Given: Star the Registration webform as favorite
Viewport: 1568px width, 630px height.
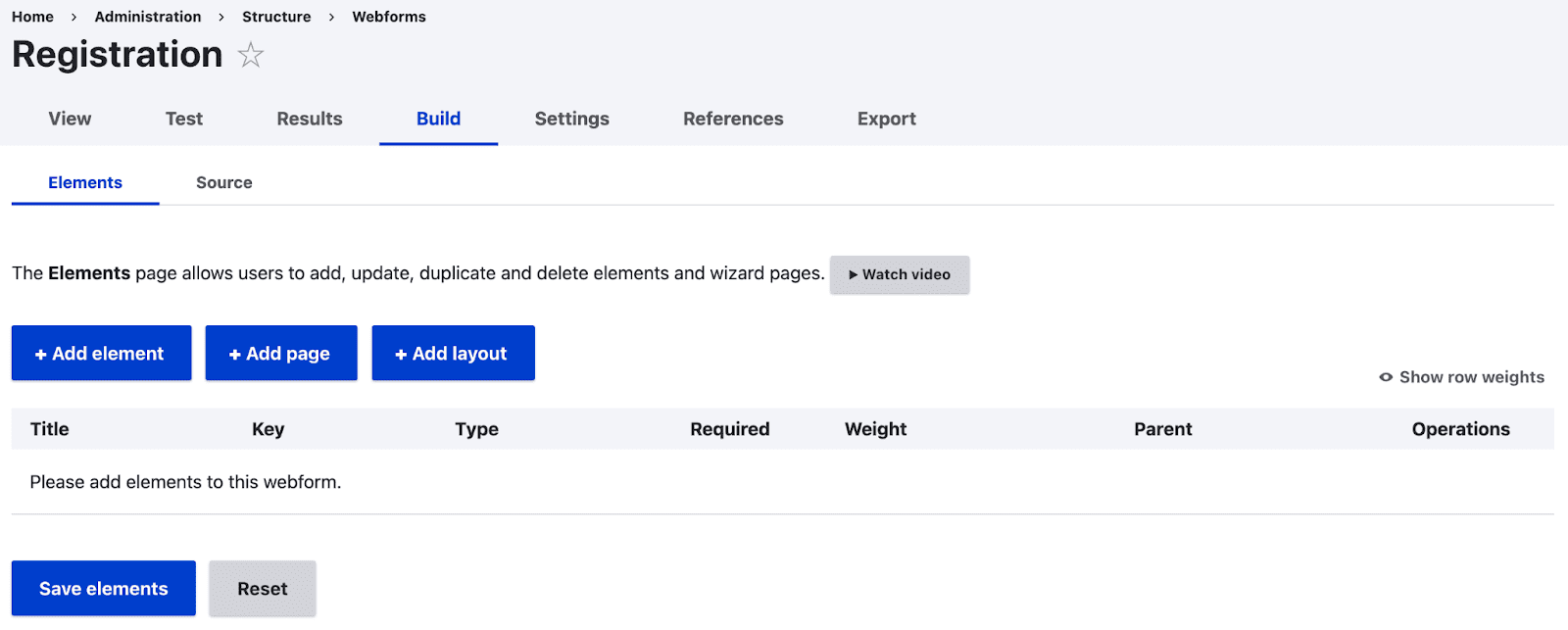Looking at the screenshot, I should pyautogui.click(x=251, y=55).
